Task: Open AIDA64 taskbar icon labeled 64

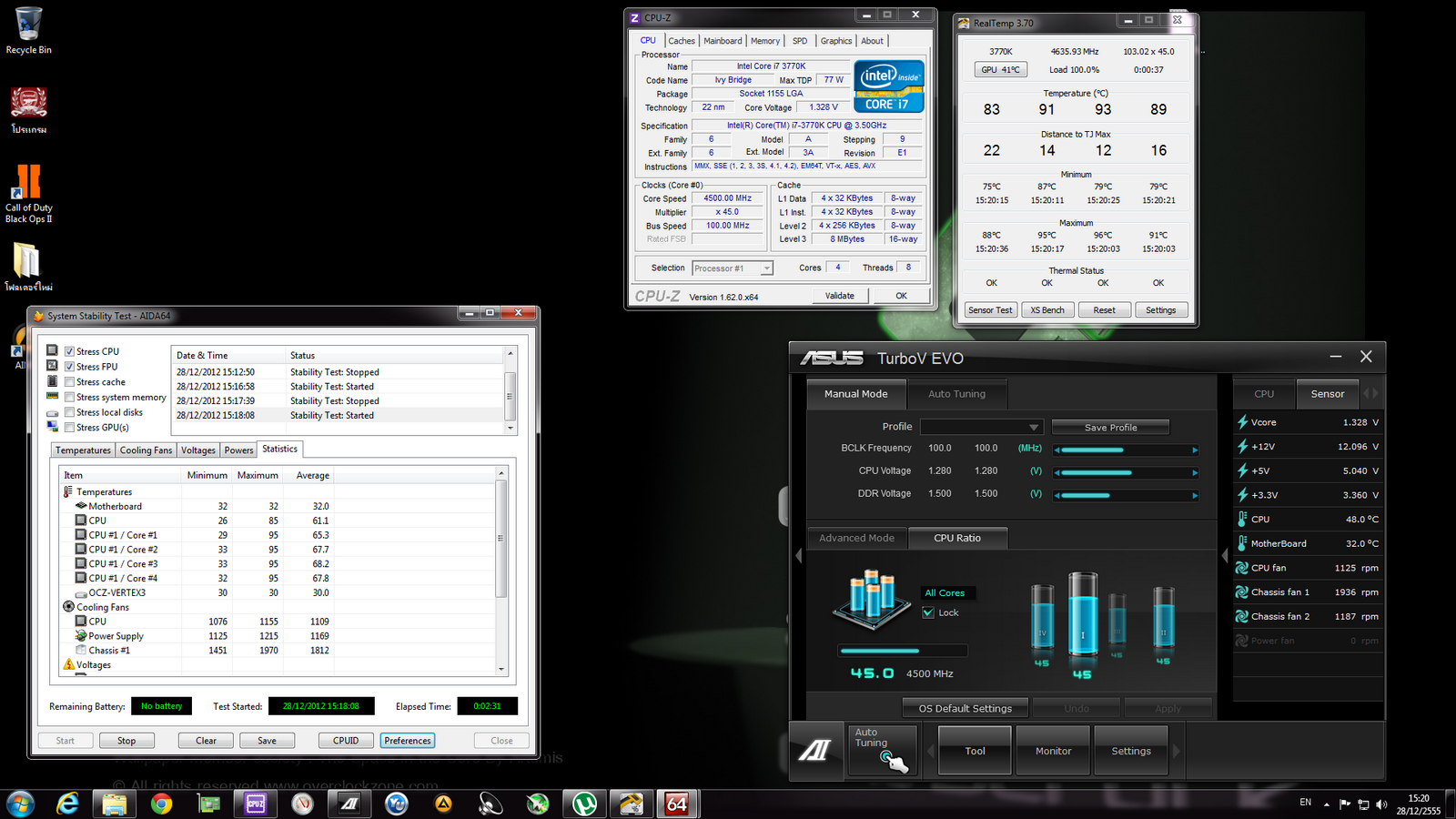Action: click(677, 804)
